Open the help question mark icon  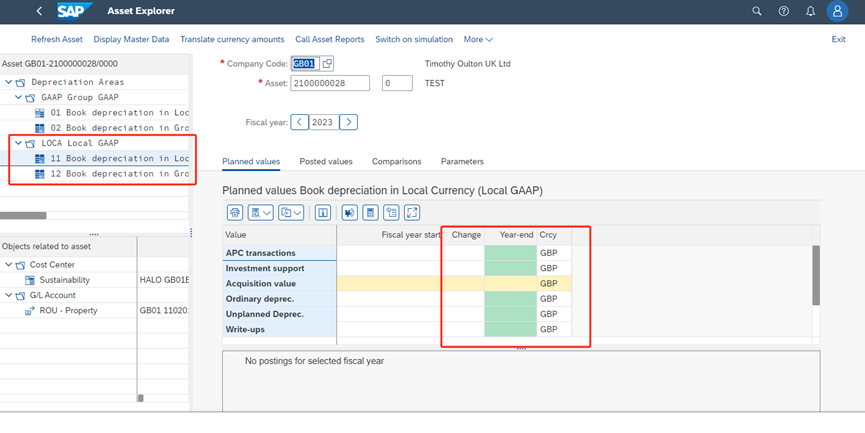(x=783, y=11)
